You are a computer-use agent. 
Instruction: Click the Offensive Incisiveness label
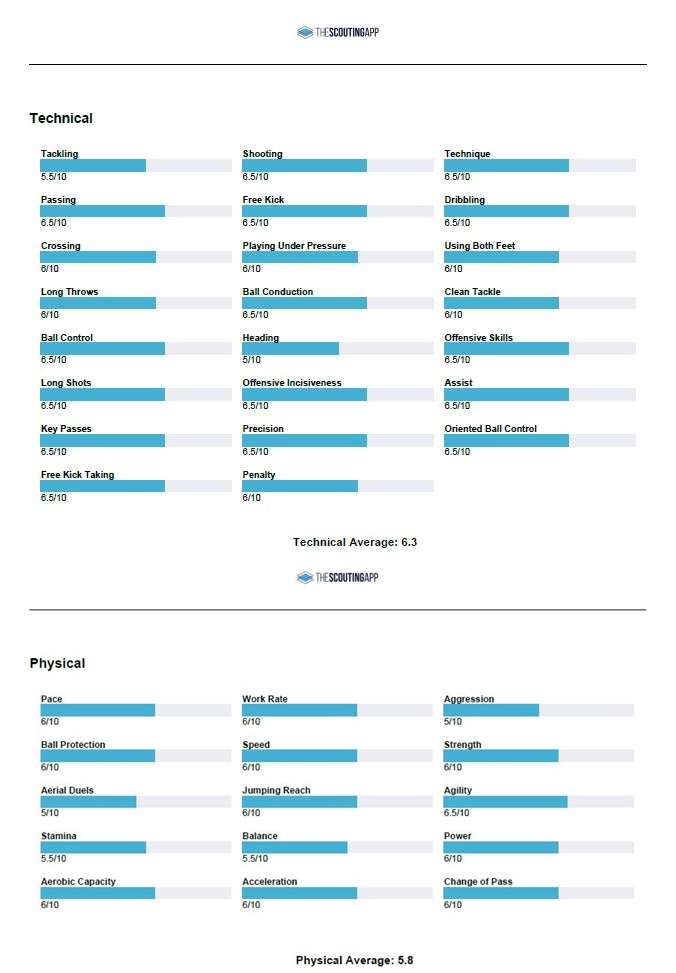pyautogui.click(x=291, y=383)
